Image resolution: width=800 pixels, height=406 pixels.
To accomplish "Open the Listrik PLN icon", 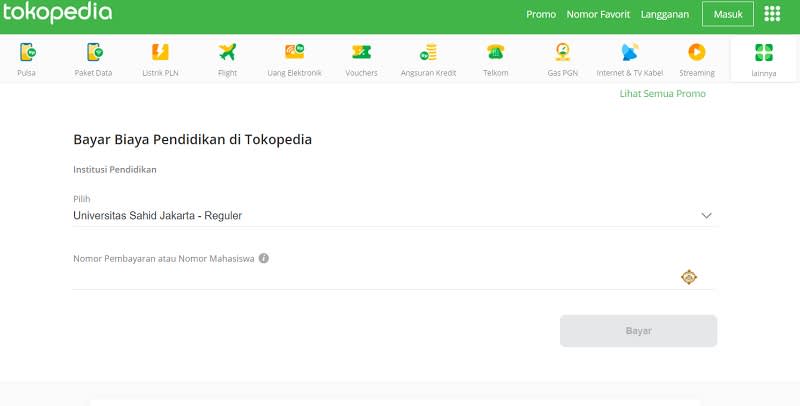I will [161, 53].
